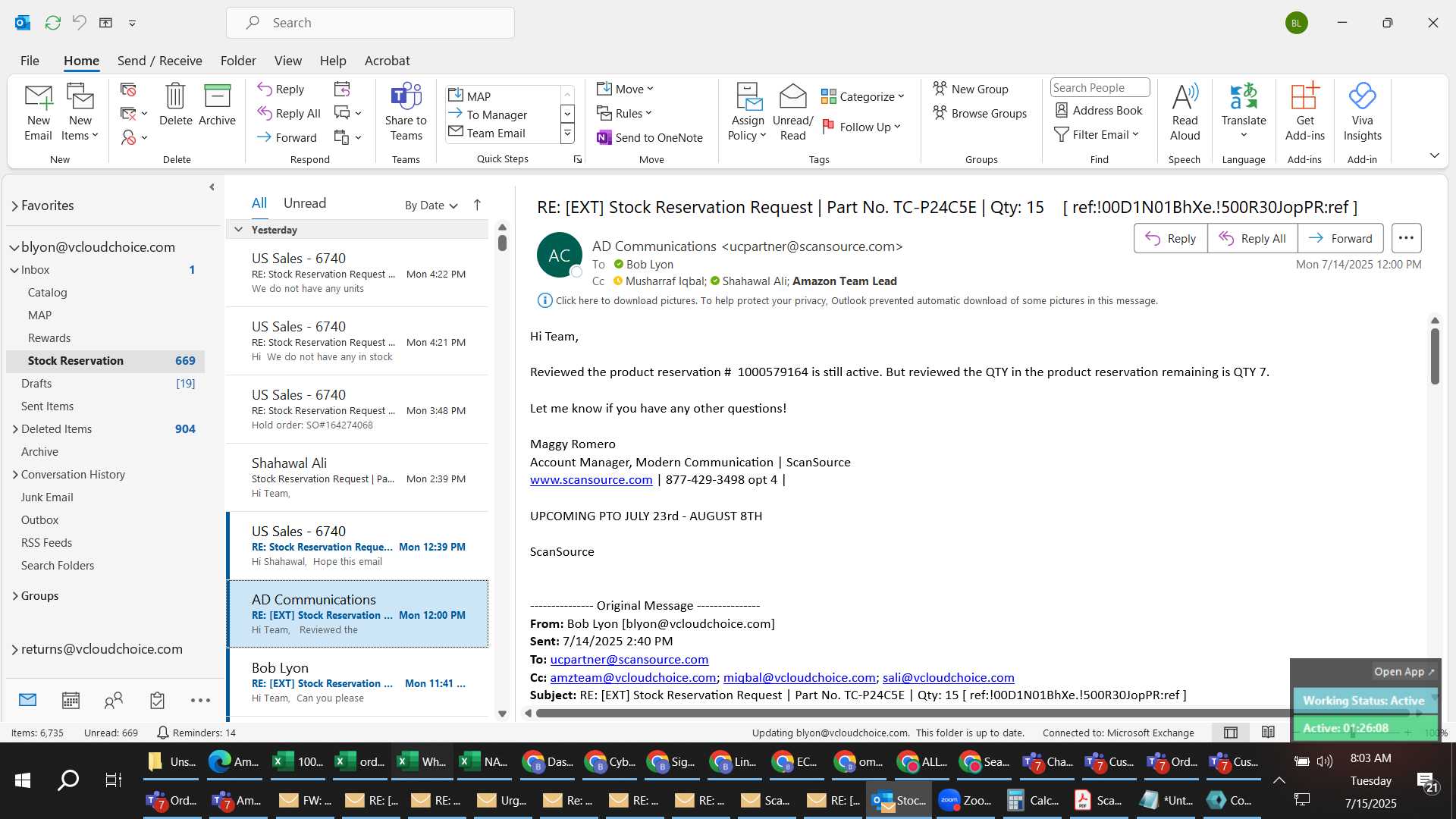Image resolution: width=1456 pixels, height=819 pixels.
Task: Share the message to Teams
Action: pyautogui.click(x=406, y=112)
